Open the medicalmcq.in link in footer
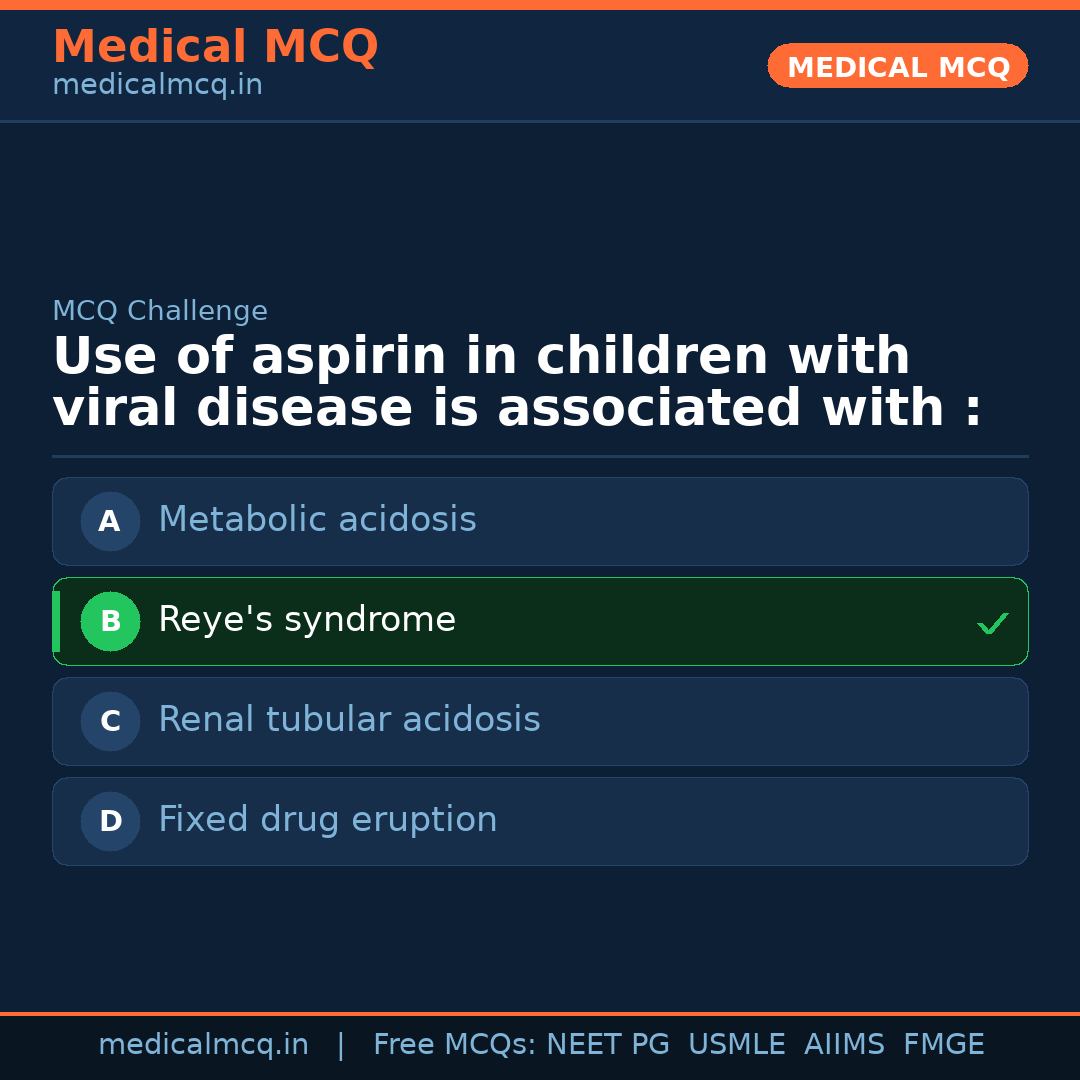Viewport: 1080px width, 1080px height. point(203,1045)
